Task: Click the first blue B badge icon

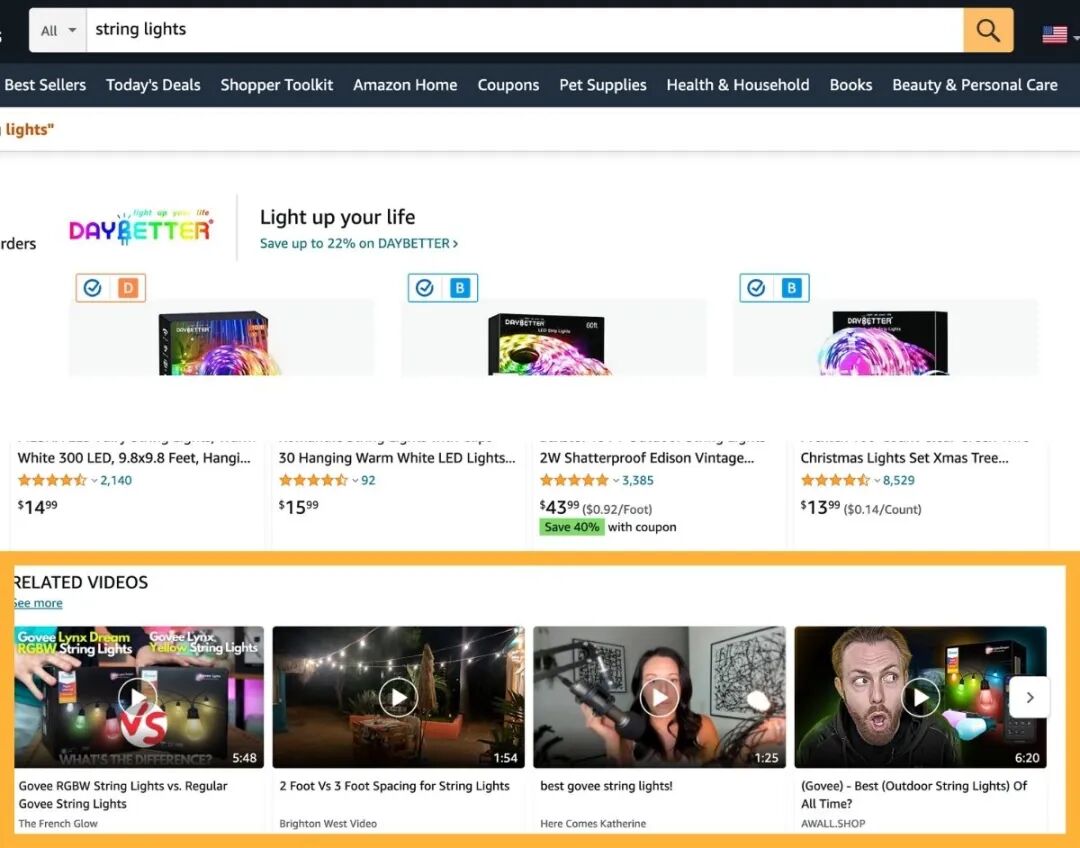Action: 460,287
